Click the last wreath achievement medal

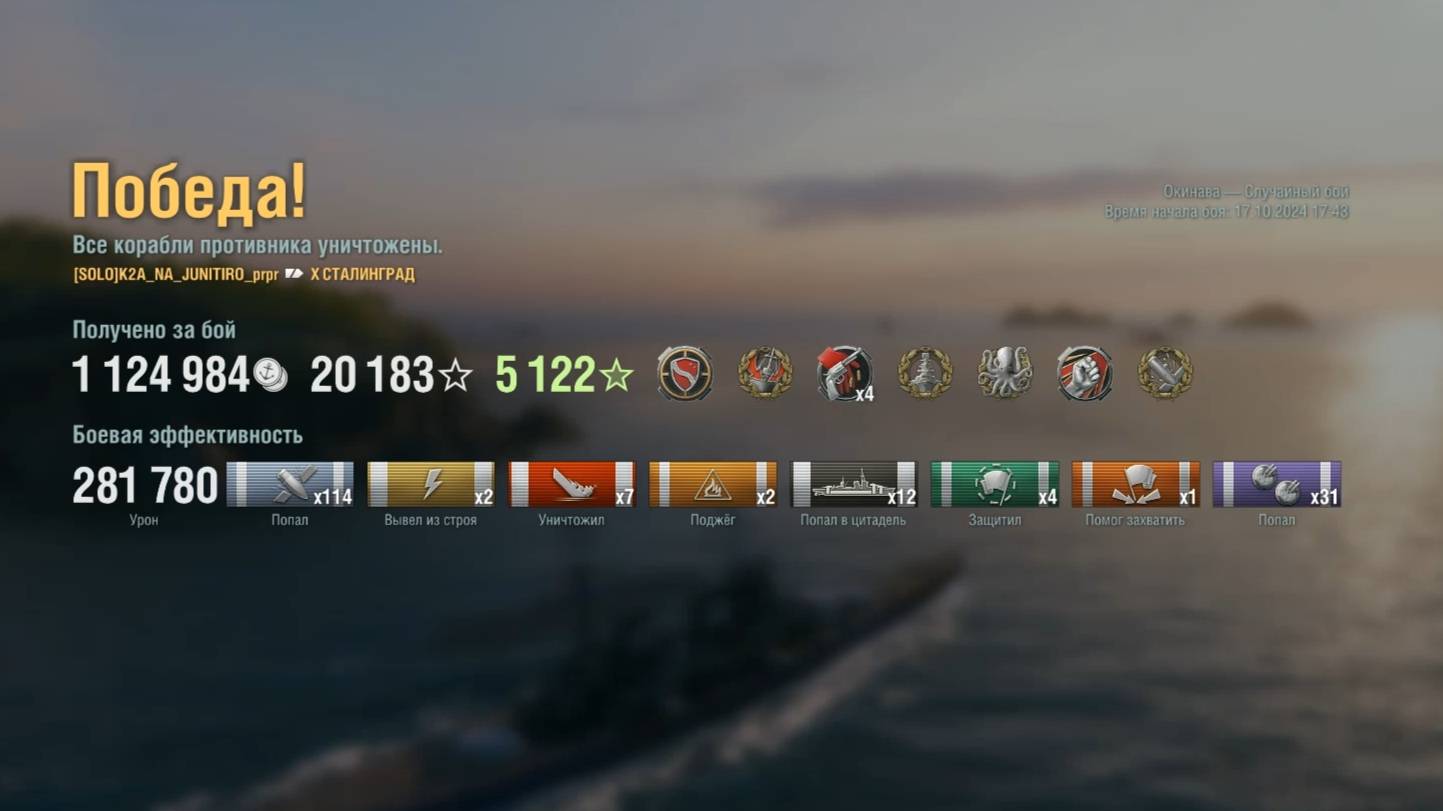1165,374
